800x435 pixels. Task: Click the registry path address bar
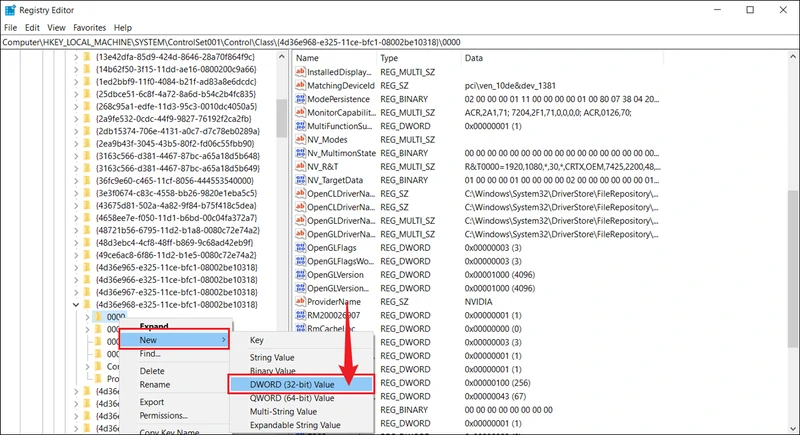point(400,43)
